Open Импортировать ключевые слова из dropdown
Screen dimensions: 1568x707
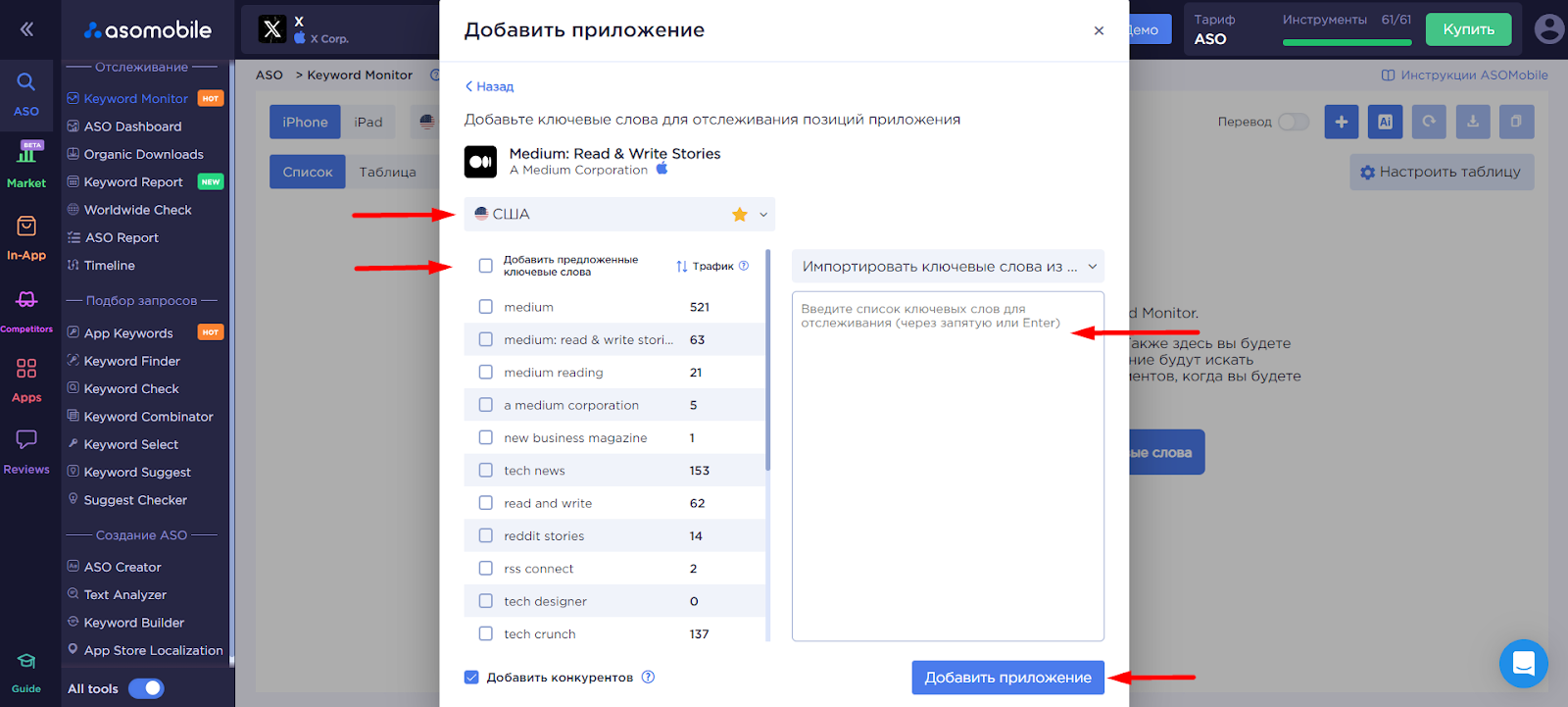click(x=948, y=266)
